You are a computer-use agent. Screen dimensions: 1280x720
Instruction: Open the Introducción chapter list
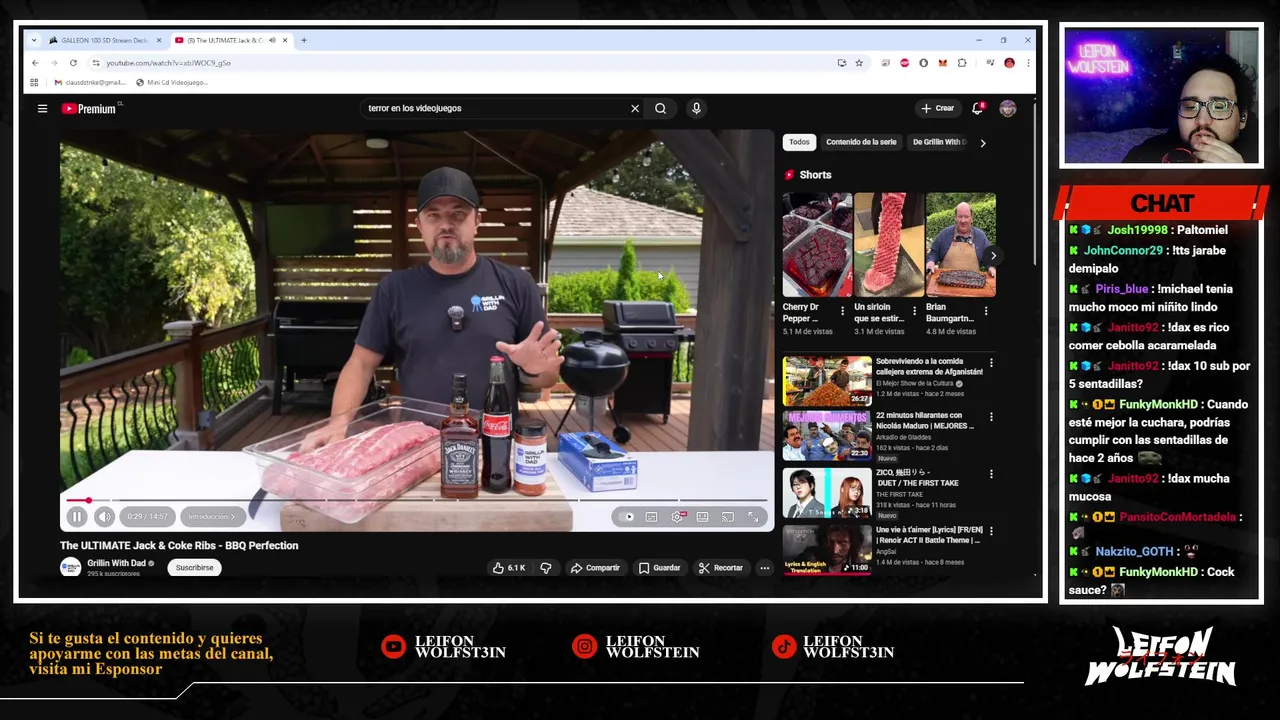click(x=211, y=517)
